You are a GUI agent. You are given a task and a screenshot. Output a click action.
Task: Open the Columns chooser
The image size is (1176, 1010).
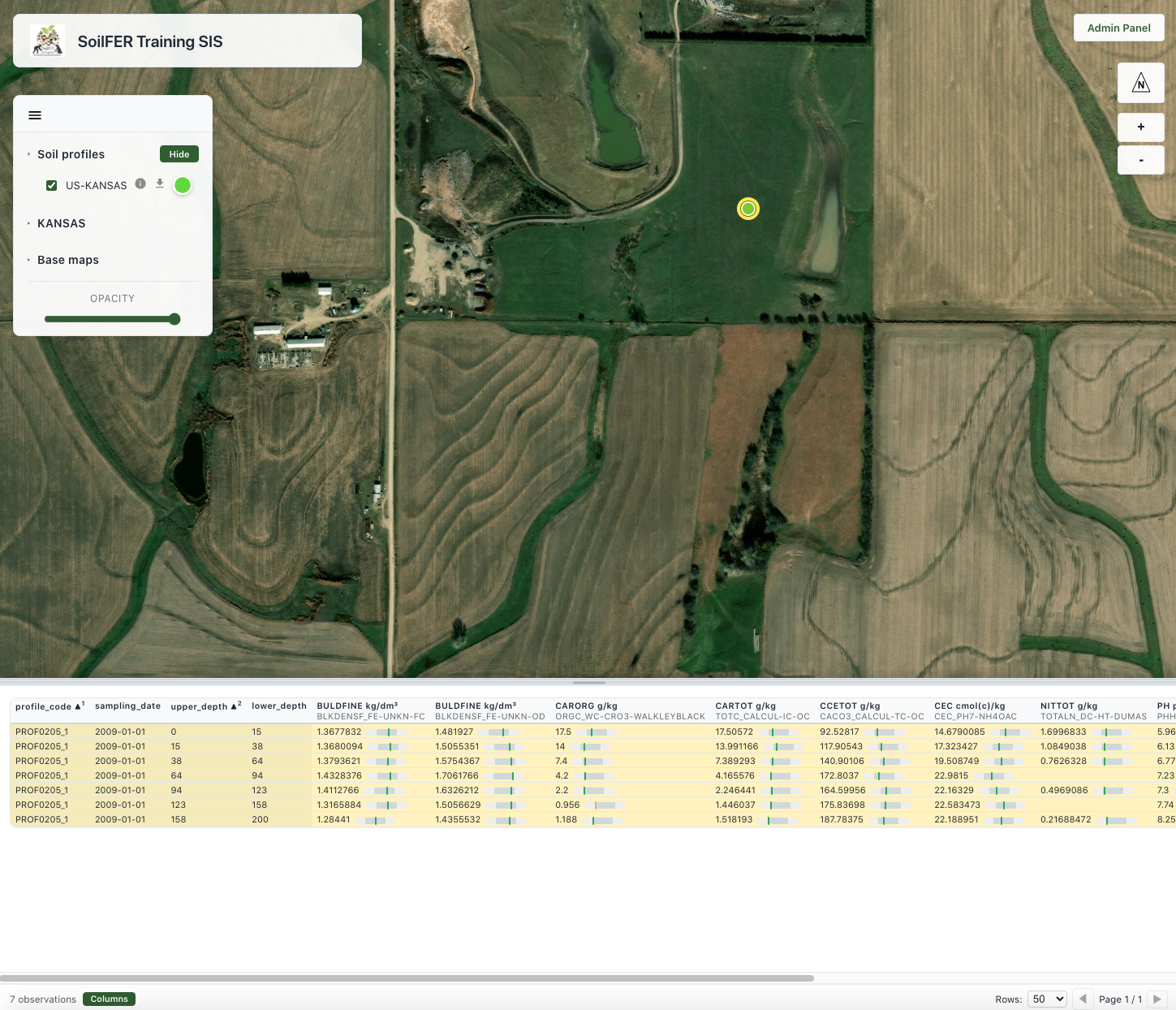coord(109,999)
